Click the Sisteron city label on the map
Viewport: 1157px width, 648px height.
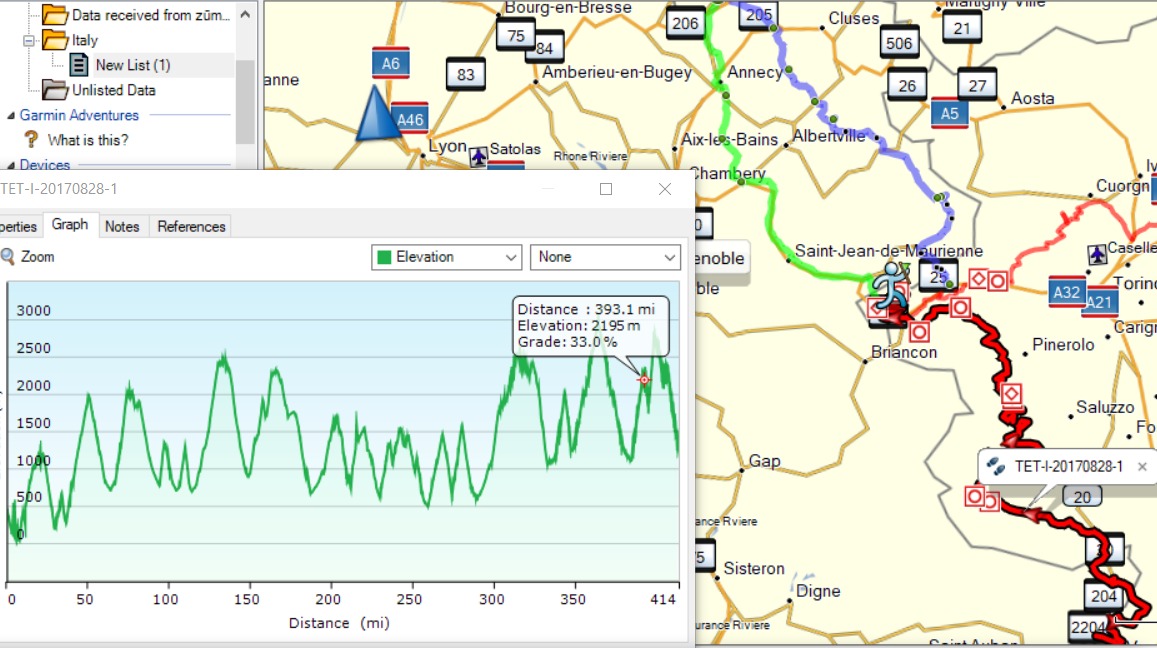[754, 568]
